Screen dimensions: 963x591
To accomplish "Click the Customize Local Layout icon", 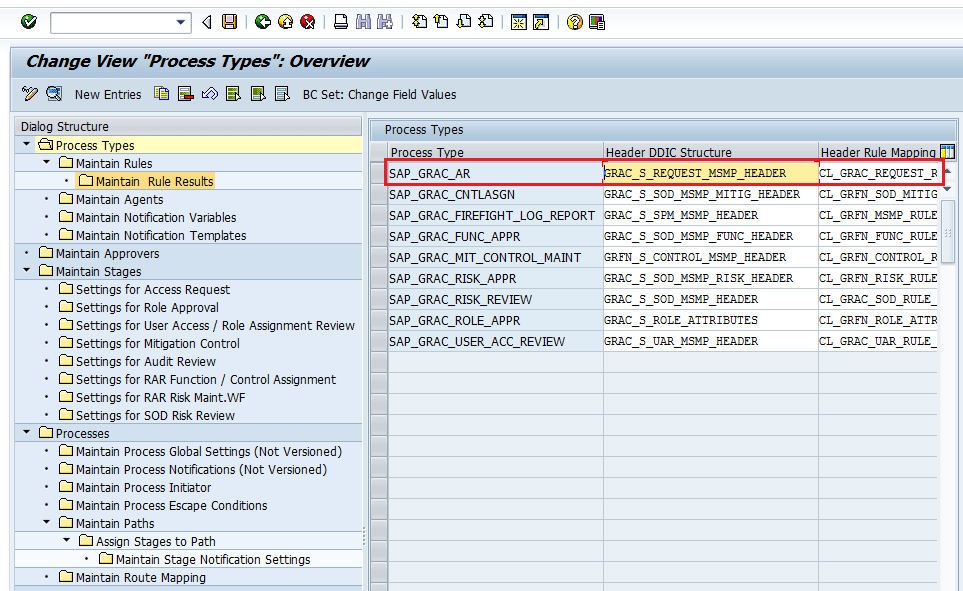I will [597, 22].
